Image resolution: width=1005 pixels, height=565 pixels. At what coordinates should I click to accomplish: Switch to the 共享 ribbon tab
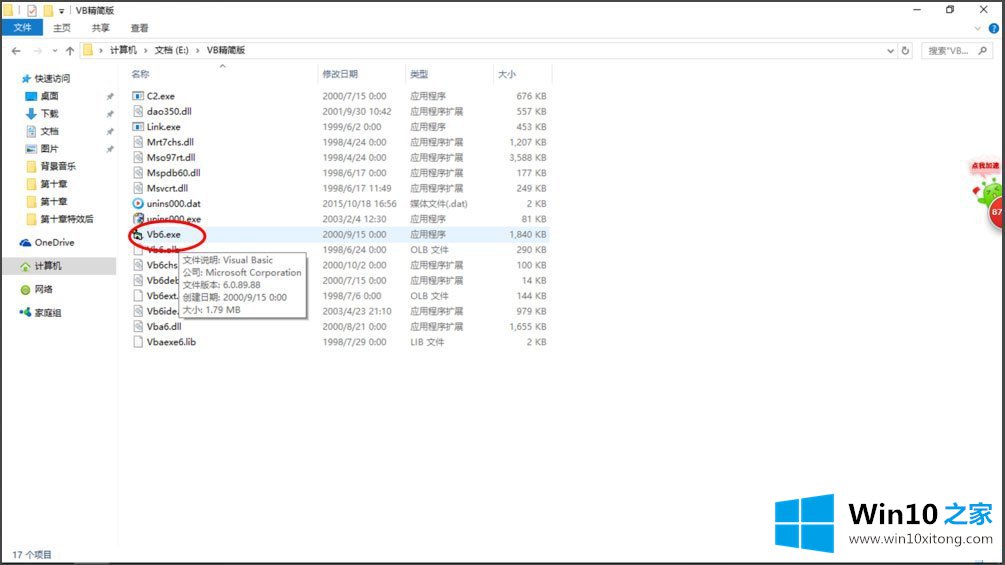101,28
